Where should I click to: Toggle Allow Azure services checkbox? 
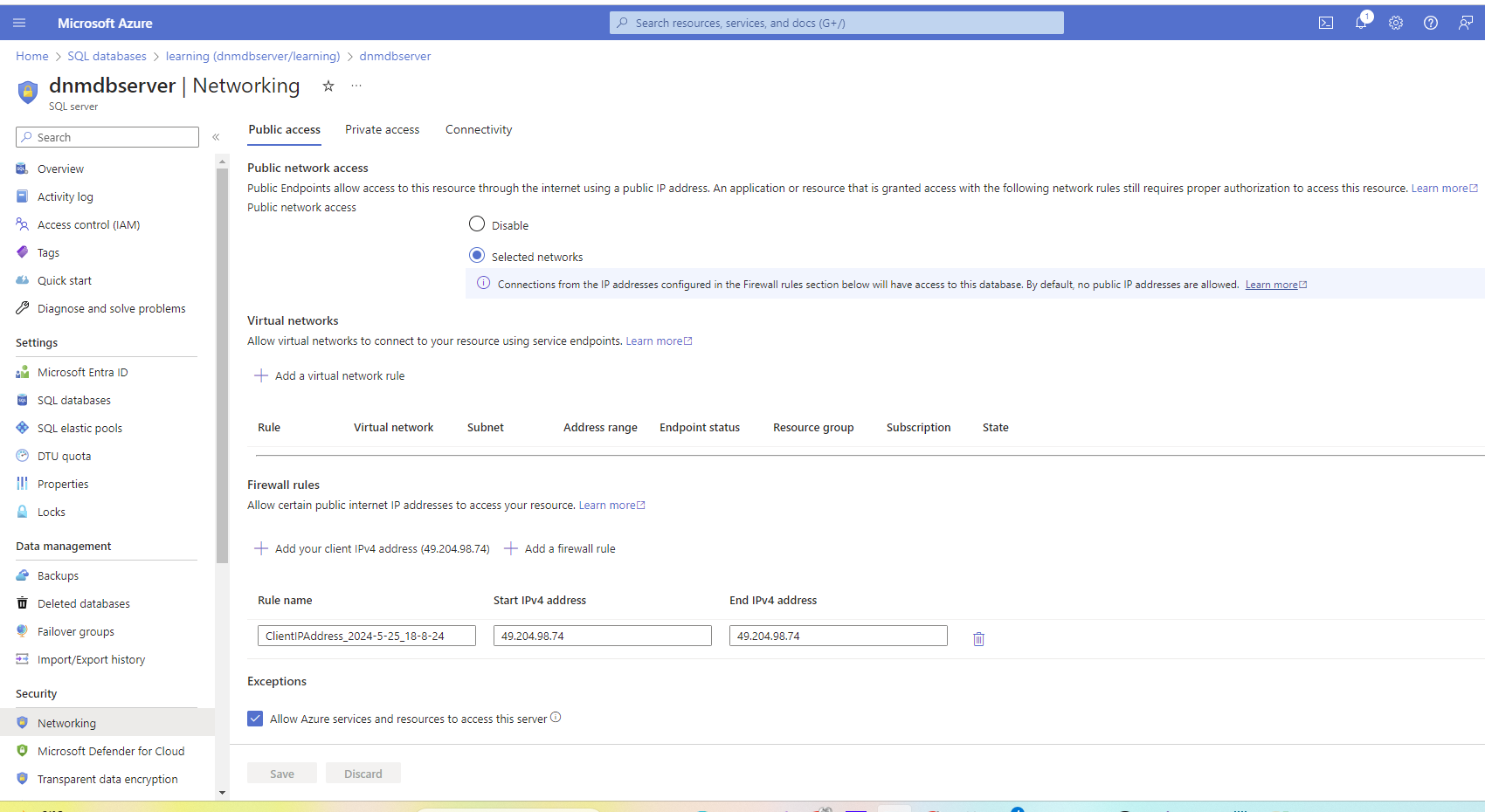[255, 719]
